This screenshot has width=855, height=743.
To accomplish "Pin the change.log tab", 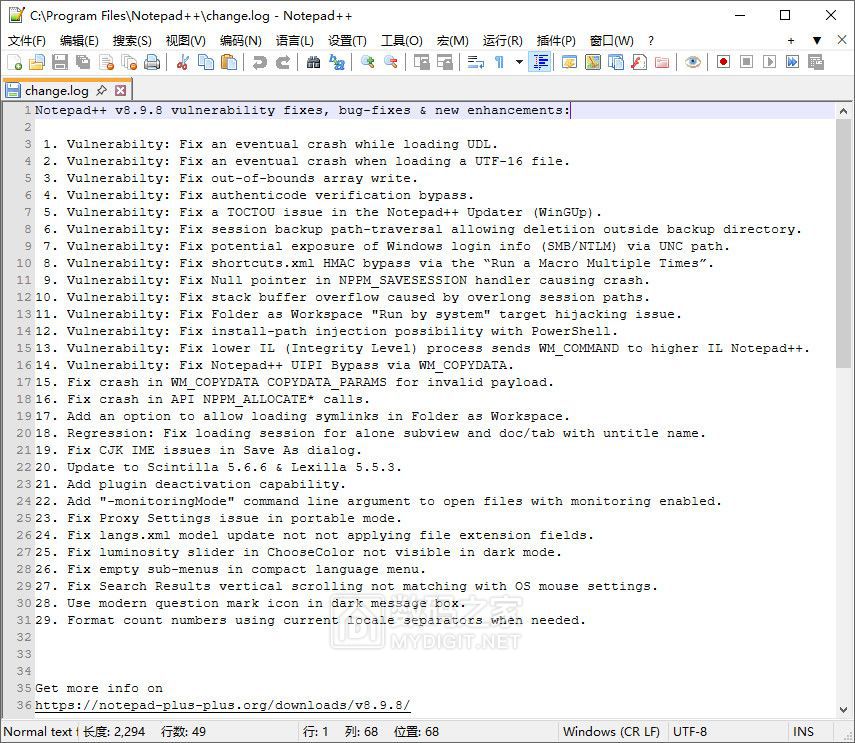I will (101, 90).
